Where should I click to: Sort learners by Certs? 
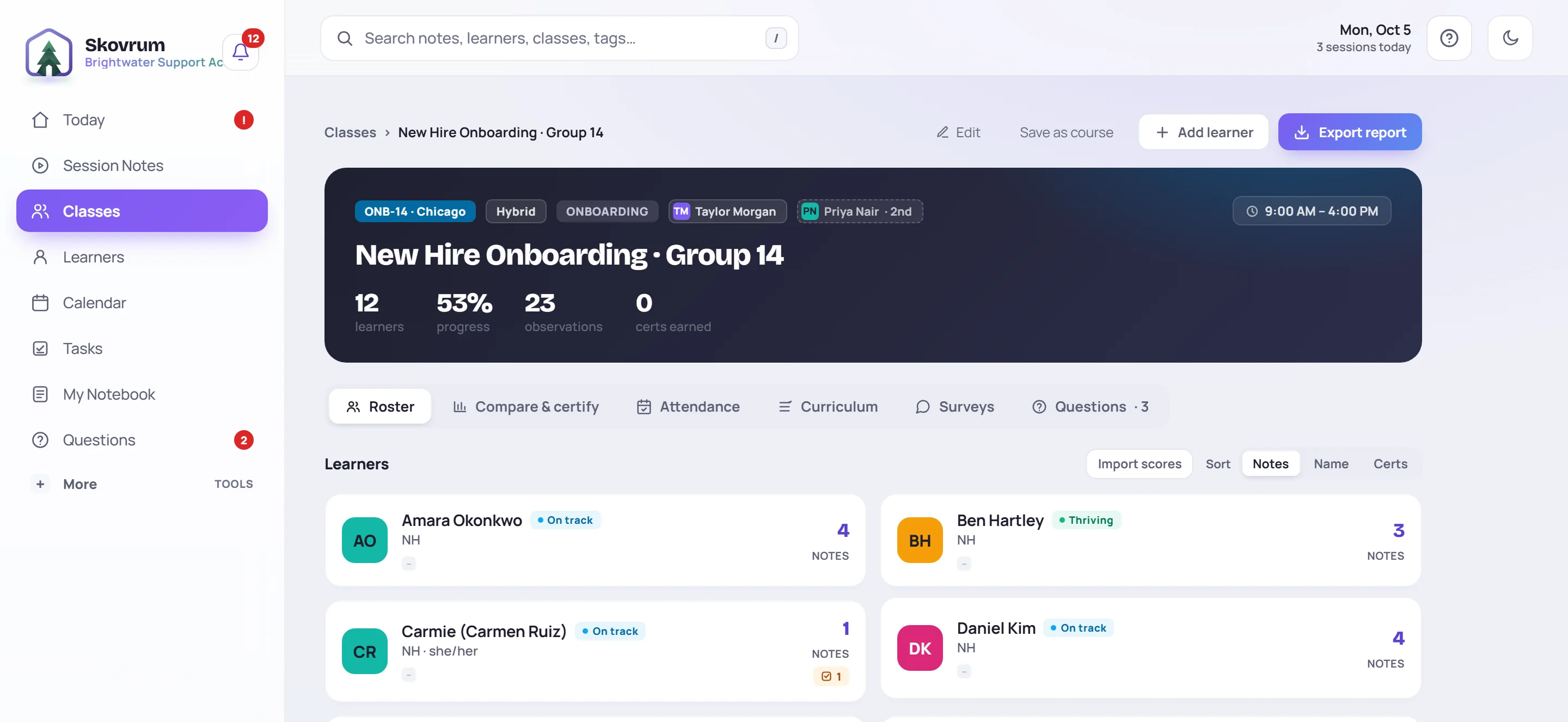[x=1391, y=464]
